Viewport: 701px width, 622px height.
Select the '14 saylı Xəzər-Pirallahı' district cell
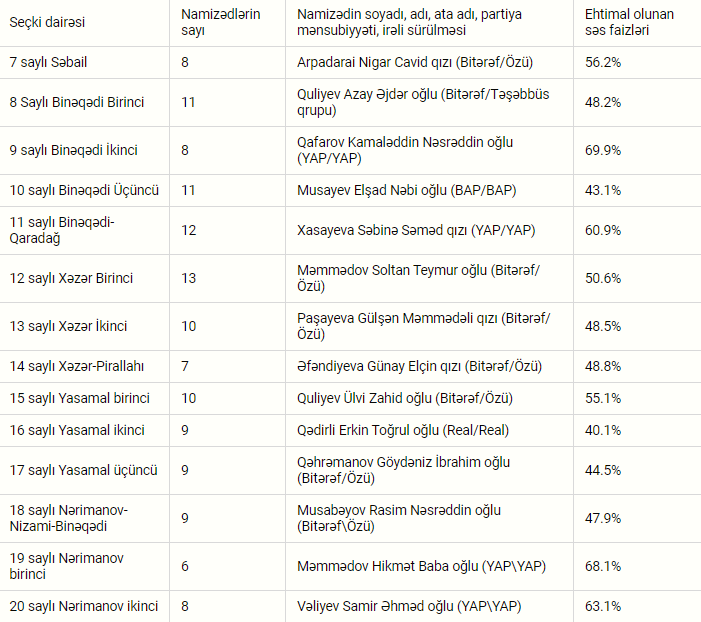[77, 366]
